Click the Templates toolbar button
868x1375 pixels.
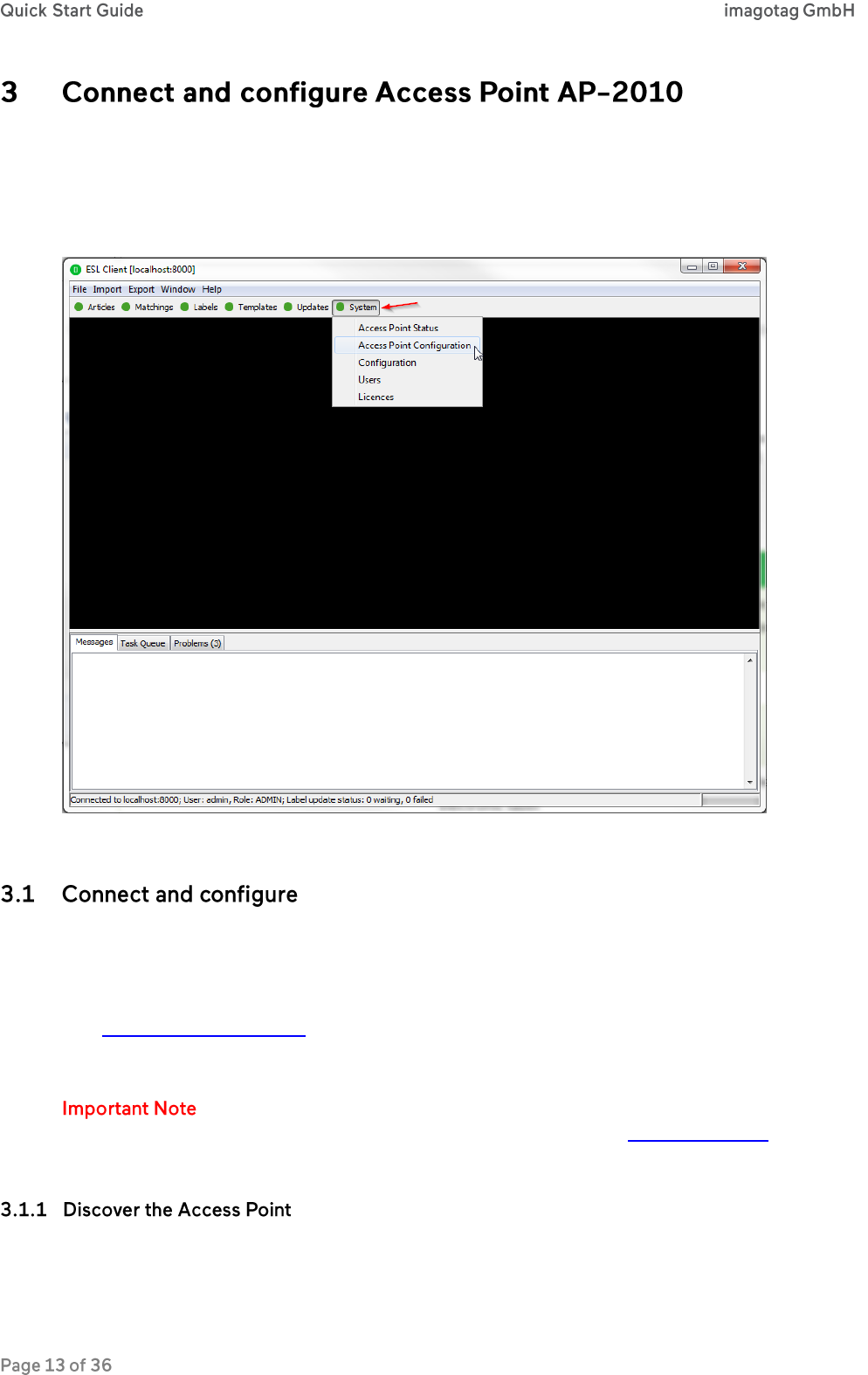pyautogui.click(x=251, y=307)
